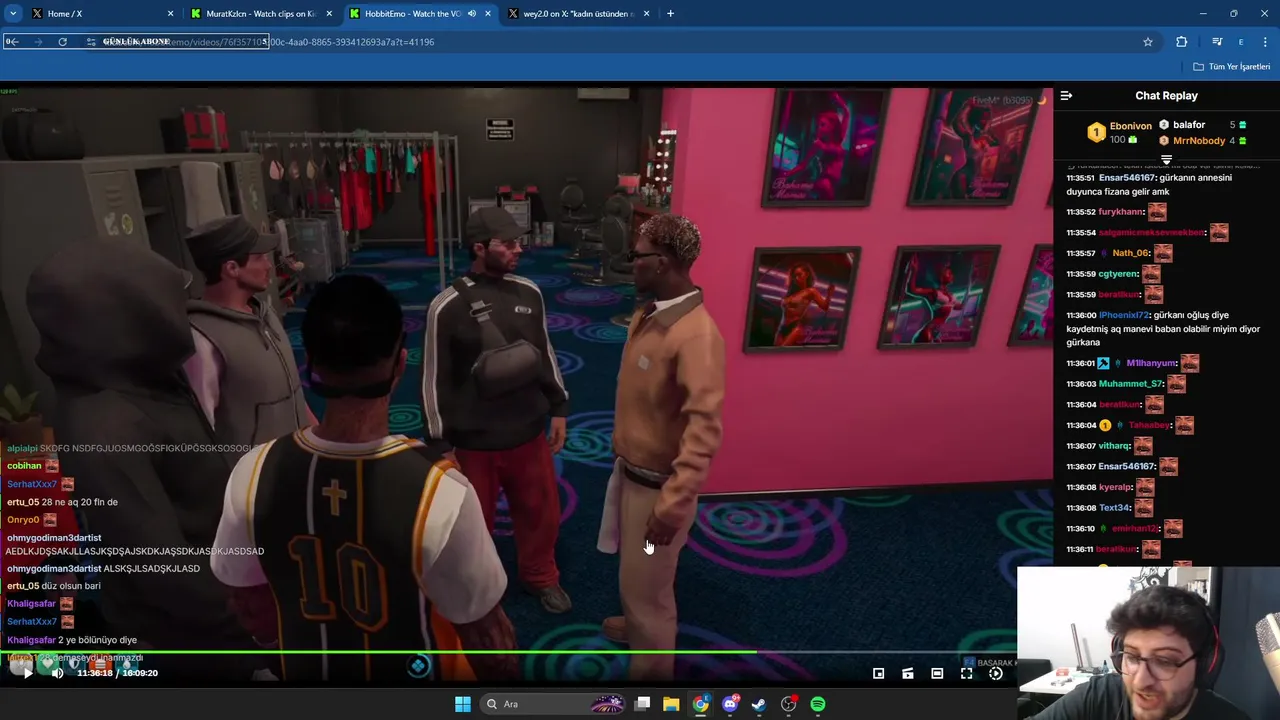The height and width of the screenshot is (720, 1280).
Task: Open top gifter Ebonivon's profile
Action: (x=1131, y=126)
